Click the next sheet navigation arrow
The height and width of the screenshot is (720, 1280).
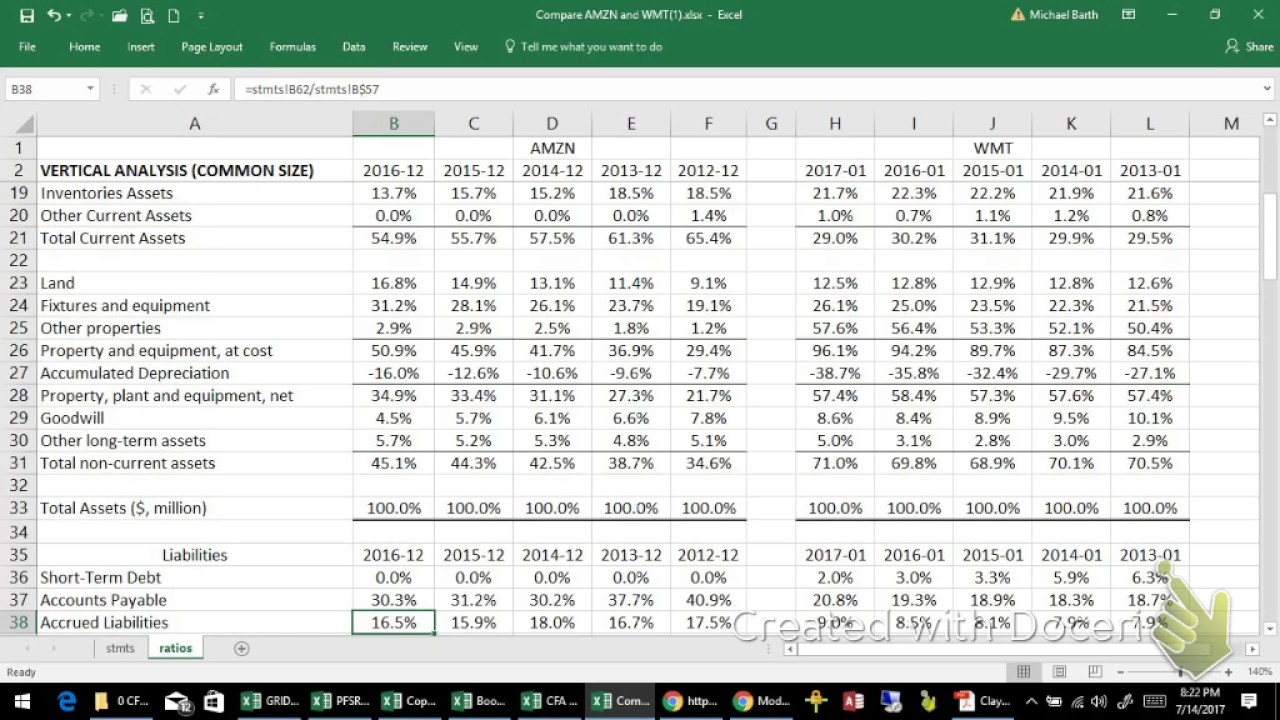[53, 649]
